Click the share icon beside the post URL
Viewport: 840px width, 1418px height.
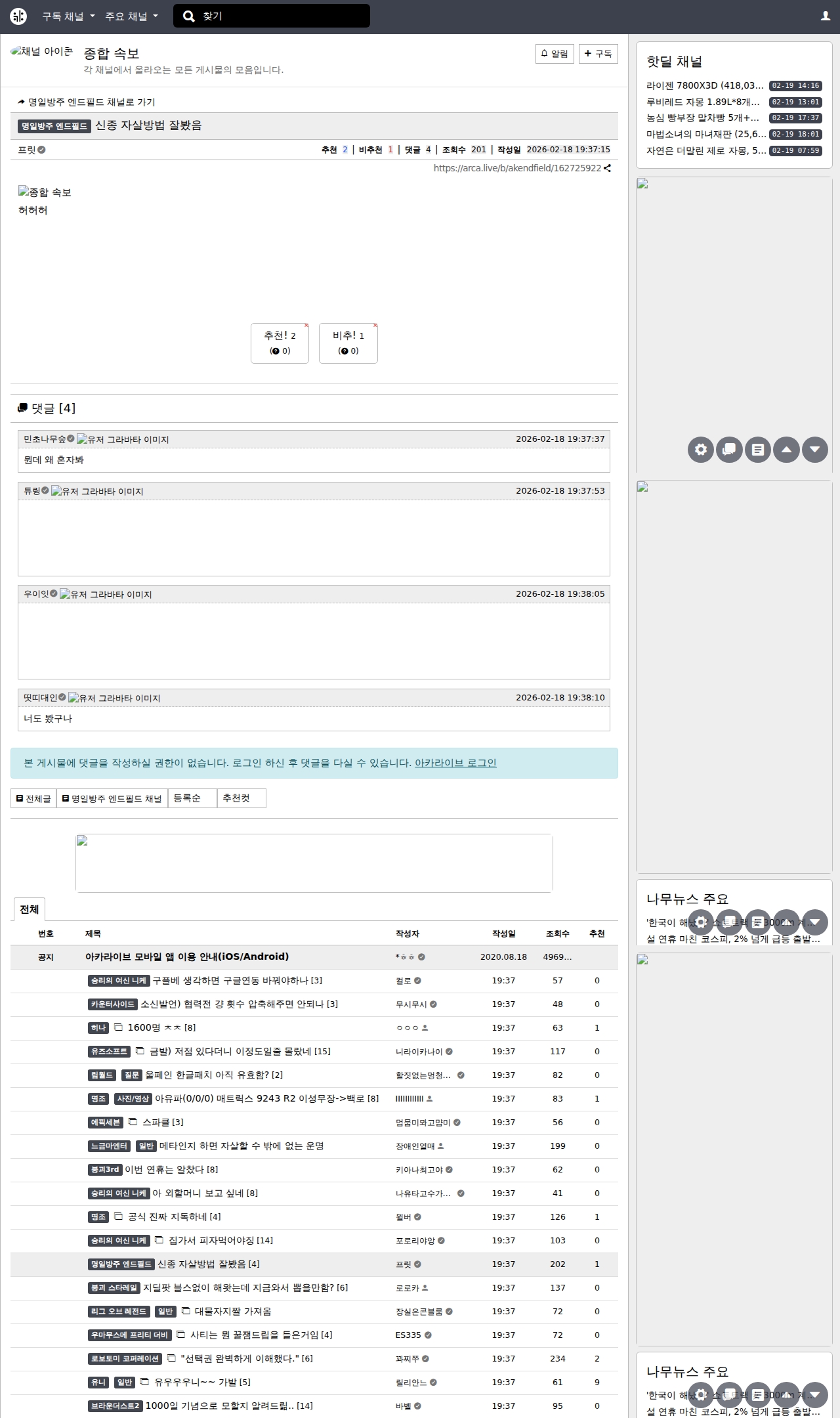[607, 168]
